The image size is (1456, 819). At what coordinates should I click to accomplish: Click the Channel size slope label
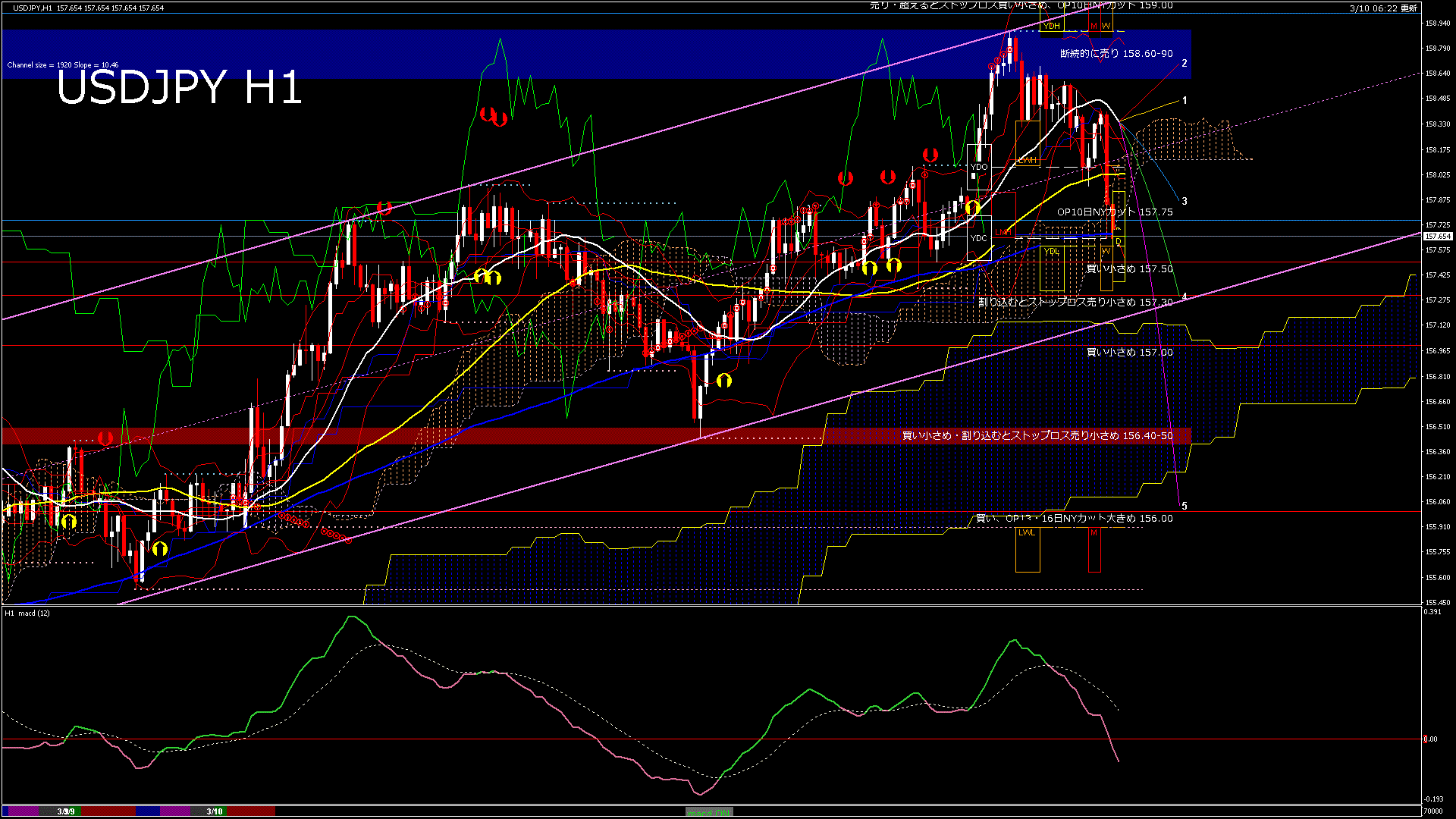[x=63, y=65]
